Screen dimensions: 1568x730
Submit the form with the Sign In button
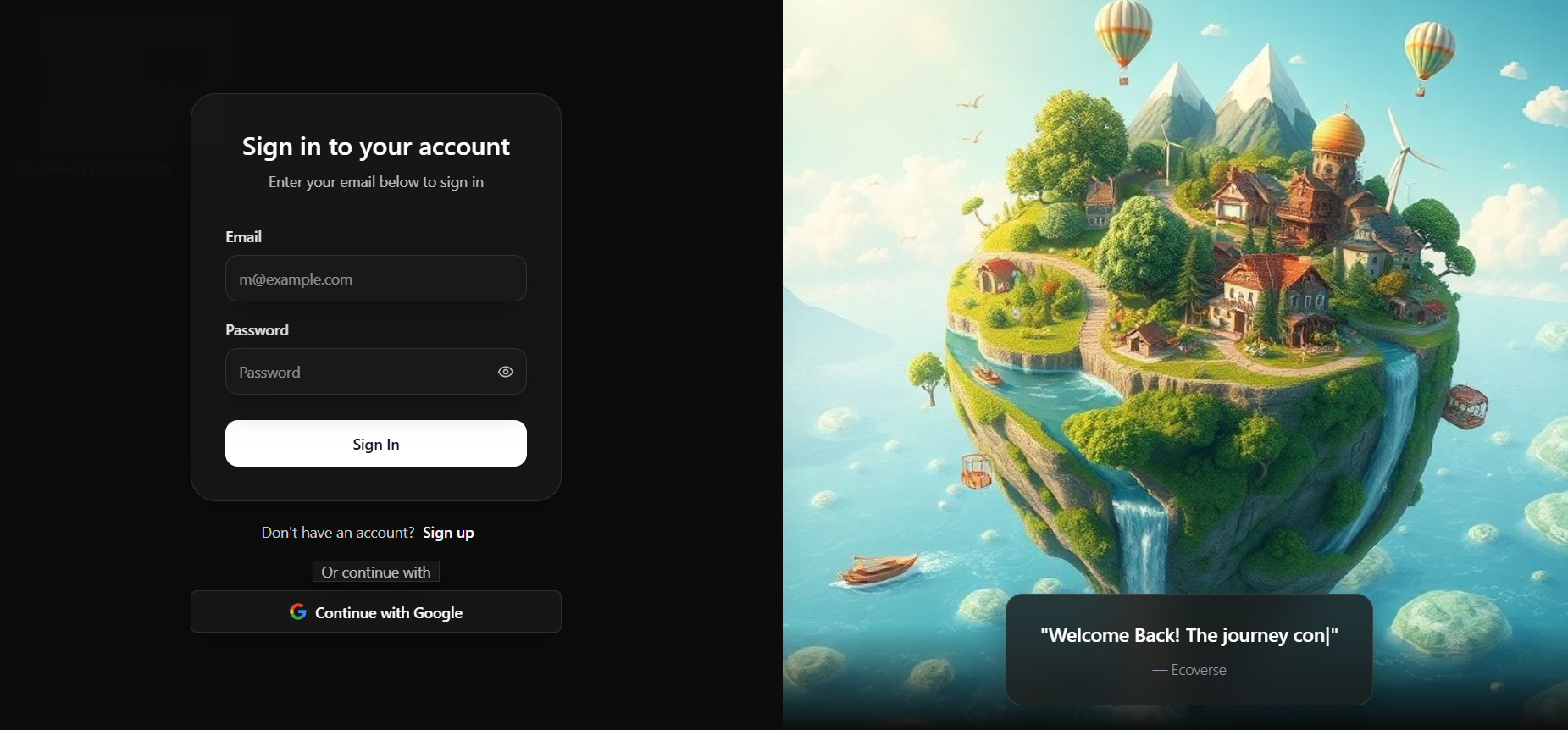(x=376, y=444)
